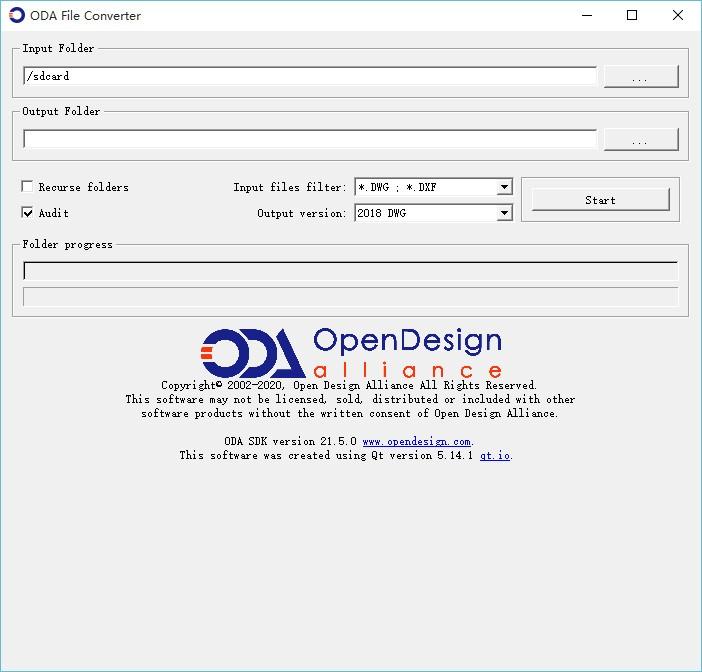
Task: Click the 'Input files filter:' label
Action: [x=290, y=187]
